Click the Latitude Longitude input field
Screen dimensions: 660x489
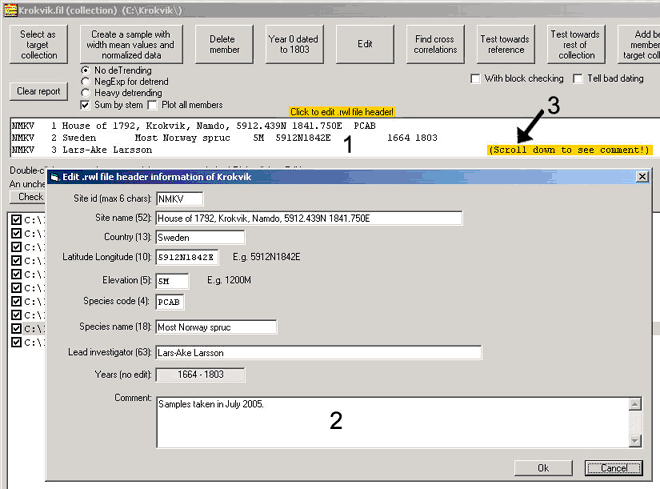tap(187, 258)
